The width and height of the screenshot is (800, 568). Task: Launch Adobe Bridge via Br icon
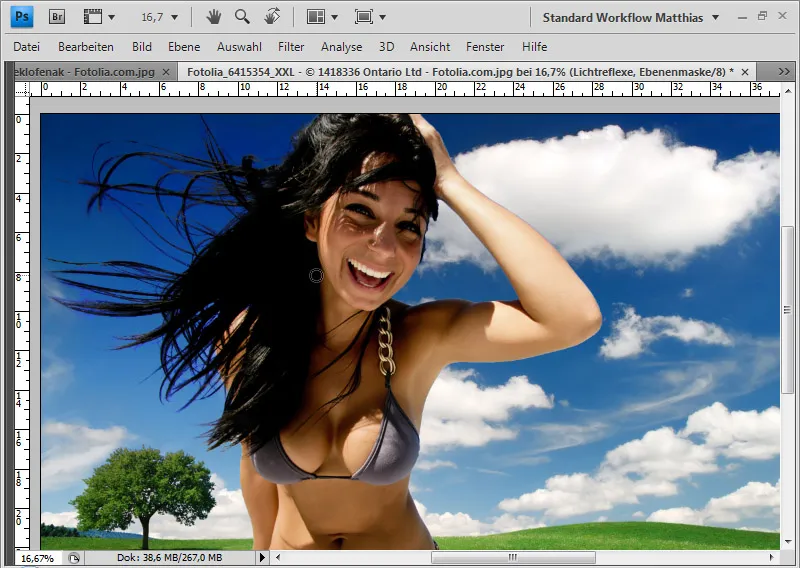coord(57,17)
